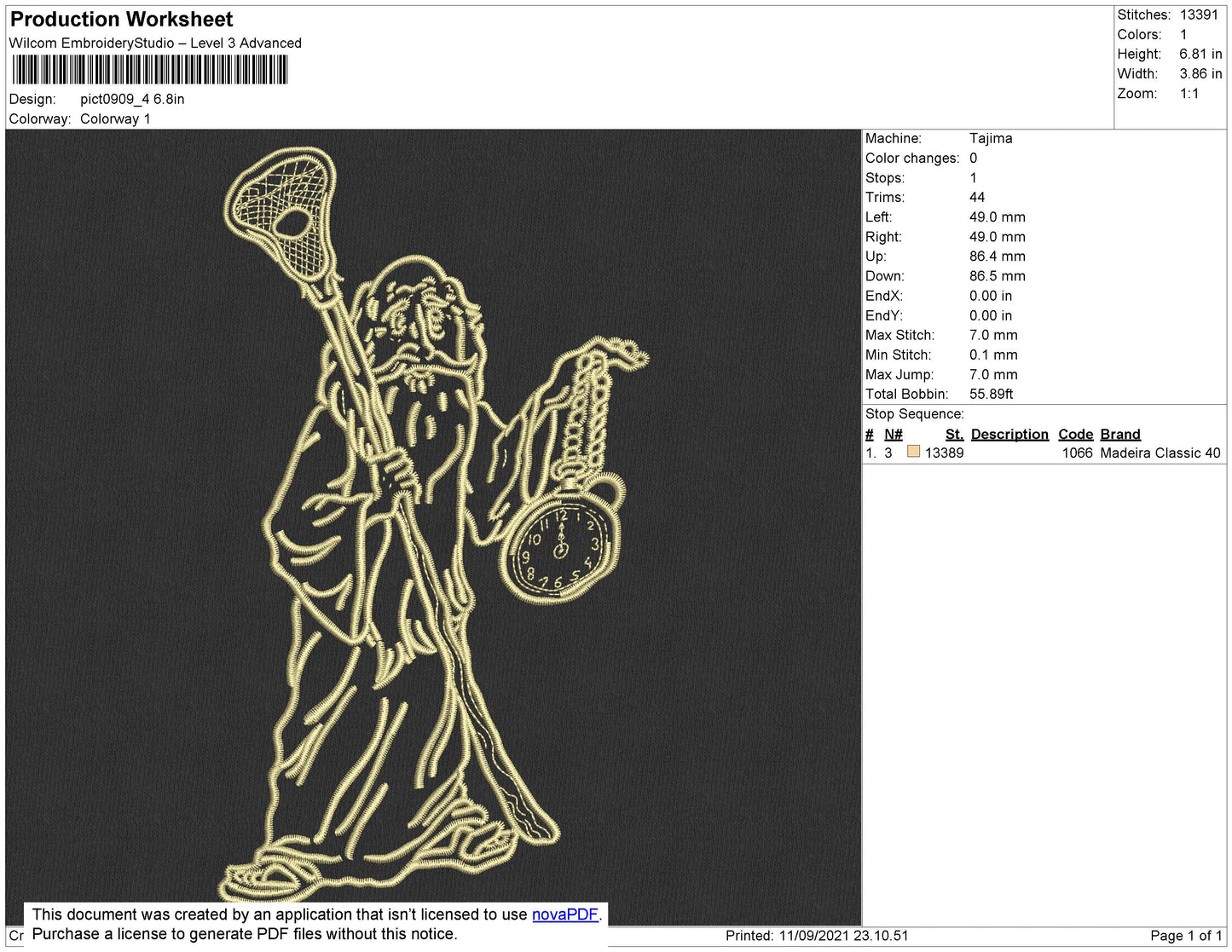This screenshot has height=952, width=1232.
Task: Select Total Bobbin value '55.89ft'
Action: point(992,394)
